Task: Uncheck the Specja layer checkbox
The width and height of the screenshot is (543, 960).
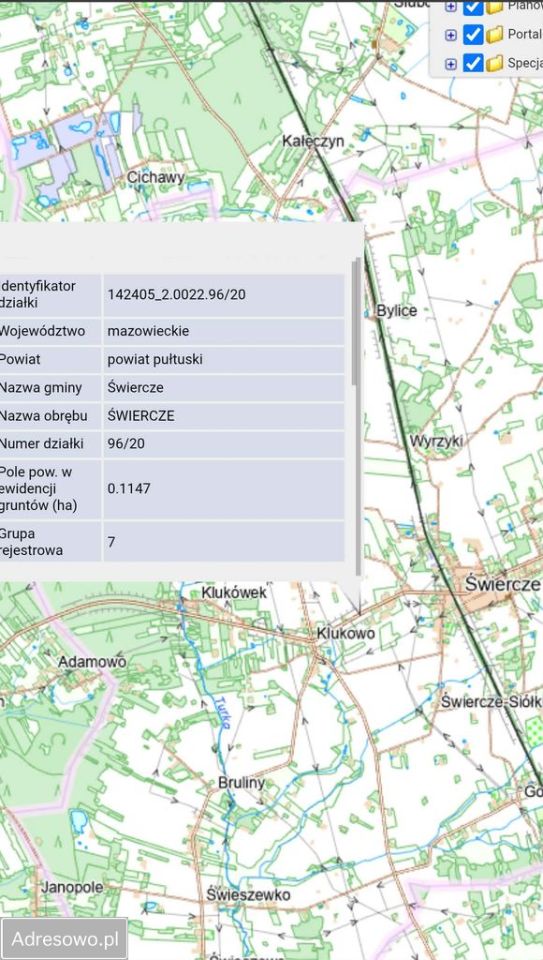Action: [x=473, y=62]
